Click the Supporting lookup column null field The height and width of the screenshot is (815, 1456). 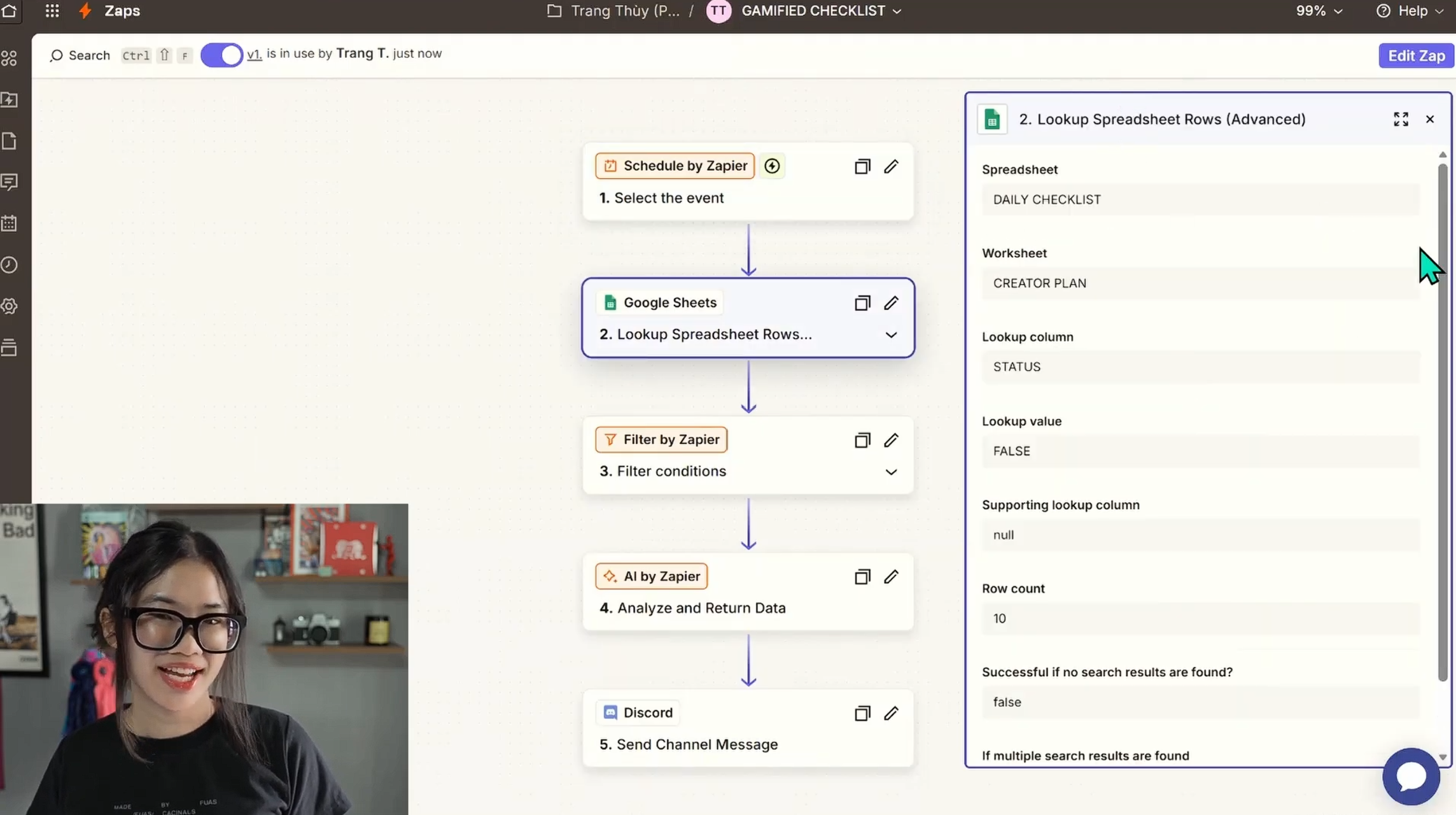[x=1200, y=535]
